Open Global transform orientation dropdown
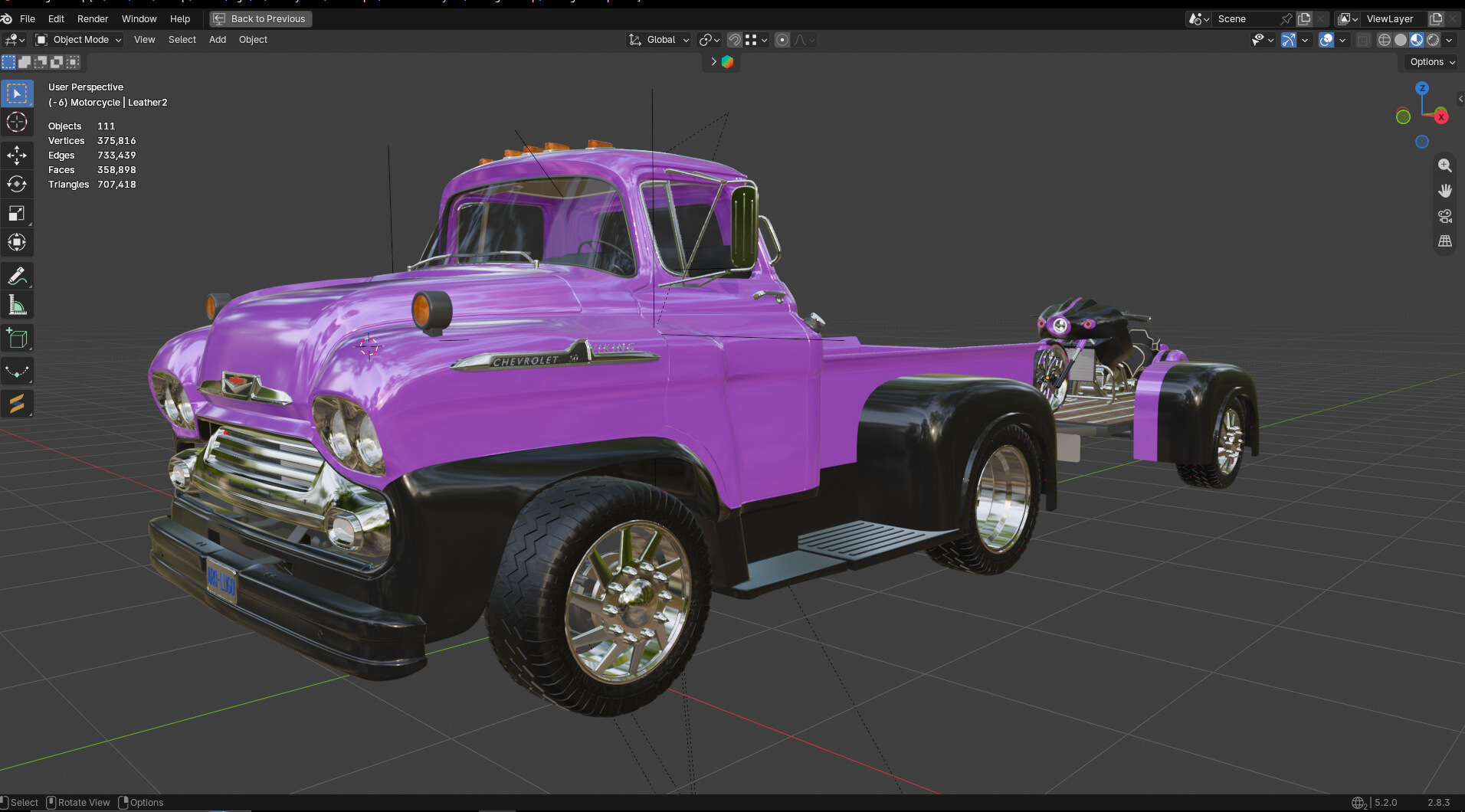Image resolution: width=1465 pixels, height=812 pixels. point(659,40)
